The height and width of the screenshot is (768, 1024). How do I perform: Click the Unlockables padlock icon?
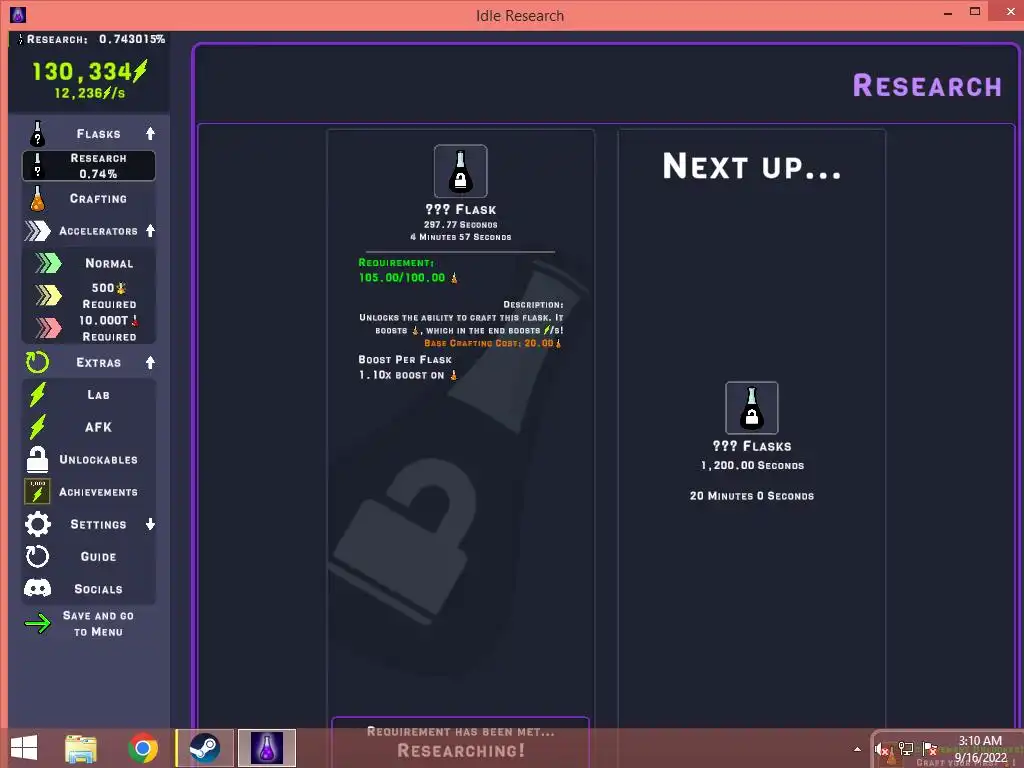click(x=37, y=459)
